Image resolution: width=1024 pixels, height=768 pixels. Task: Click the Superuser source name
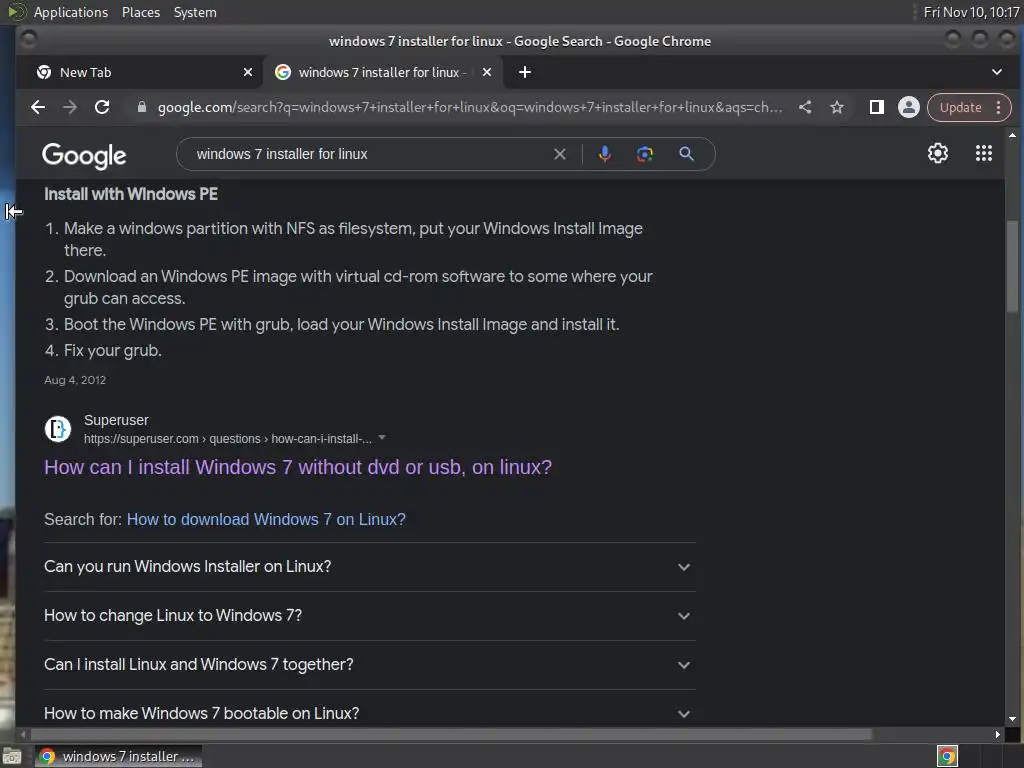116,420
